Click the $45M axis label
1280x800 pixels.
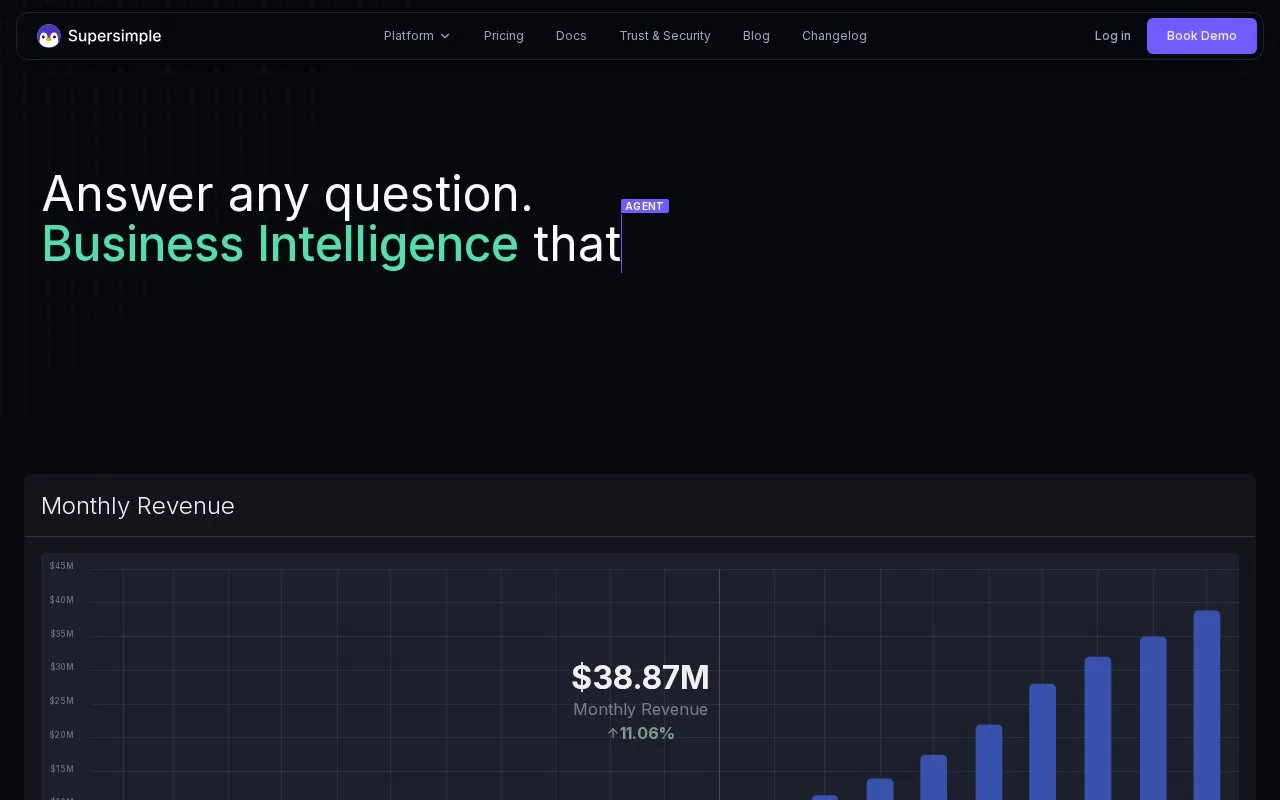[x=62, y=566]
